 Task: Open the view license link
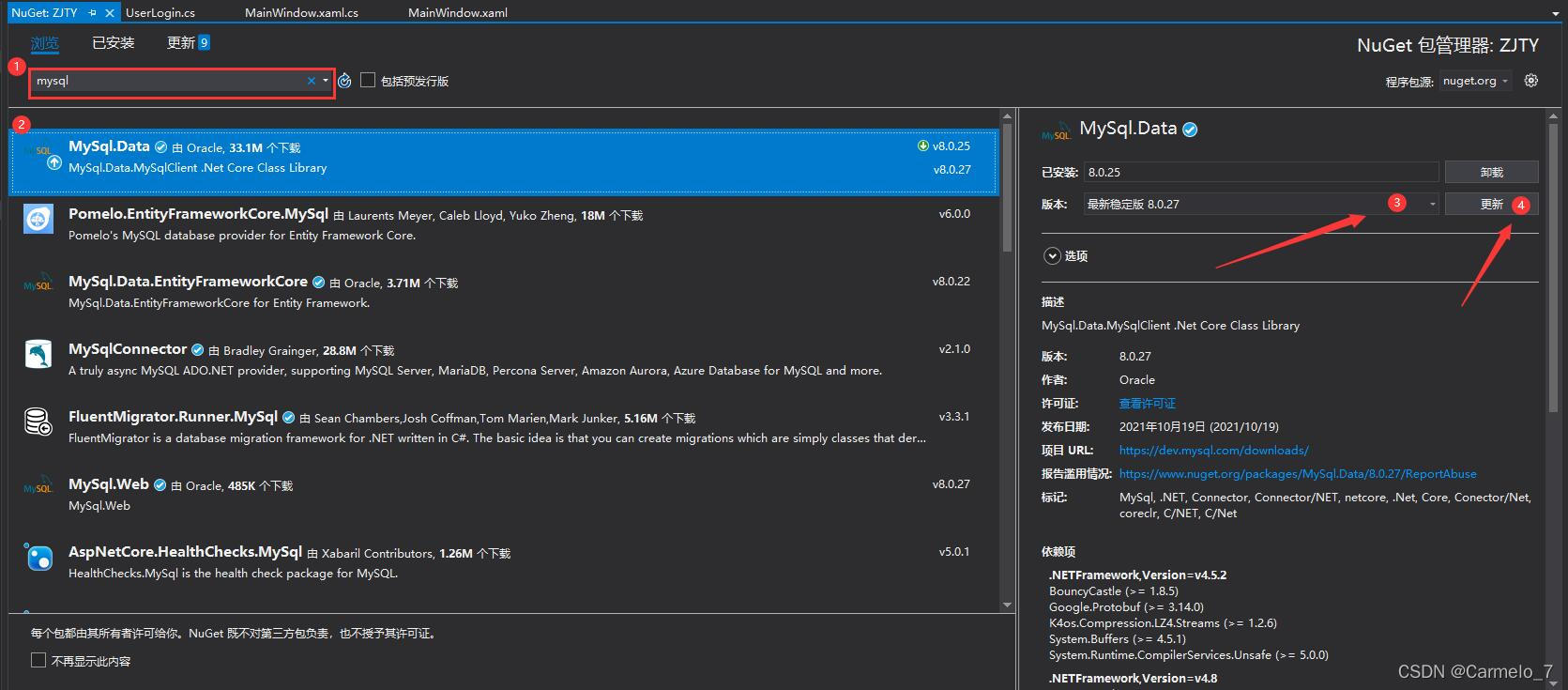click(x=1148, y=404)
